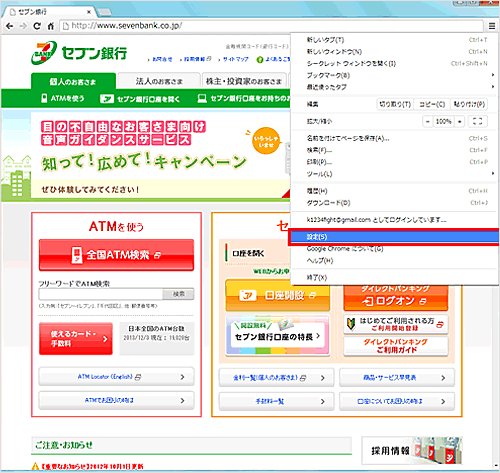Image resolution: width=500 pixels, height=473 pixels.
Task: Click the Seven Bank logo
Action: click(79, 53)
